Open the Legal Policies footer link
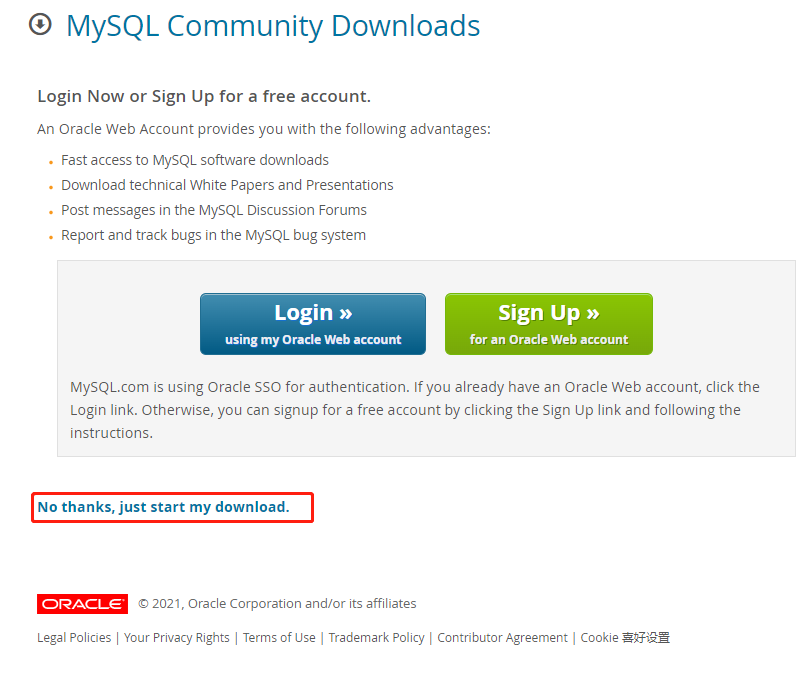The width and height of the screenshot is (808, 674). point(74,637)
